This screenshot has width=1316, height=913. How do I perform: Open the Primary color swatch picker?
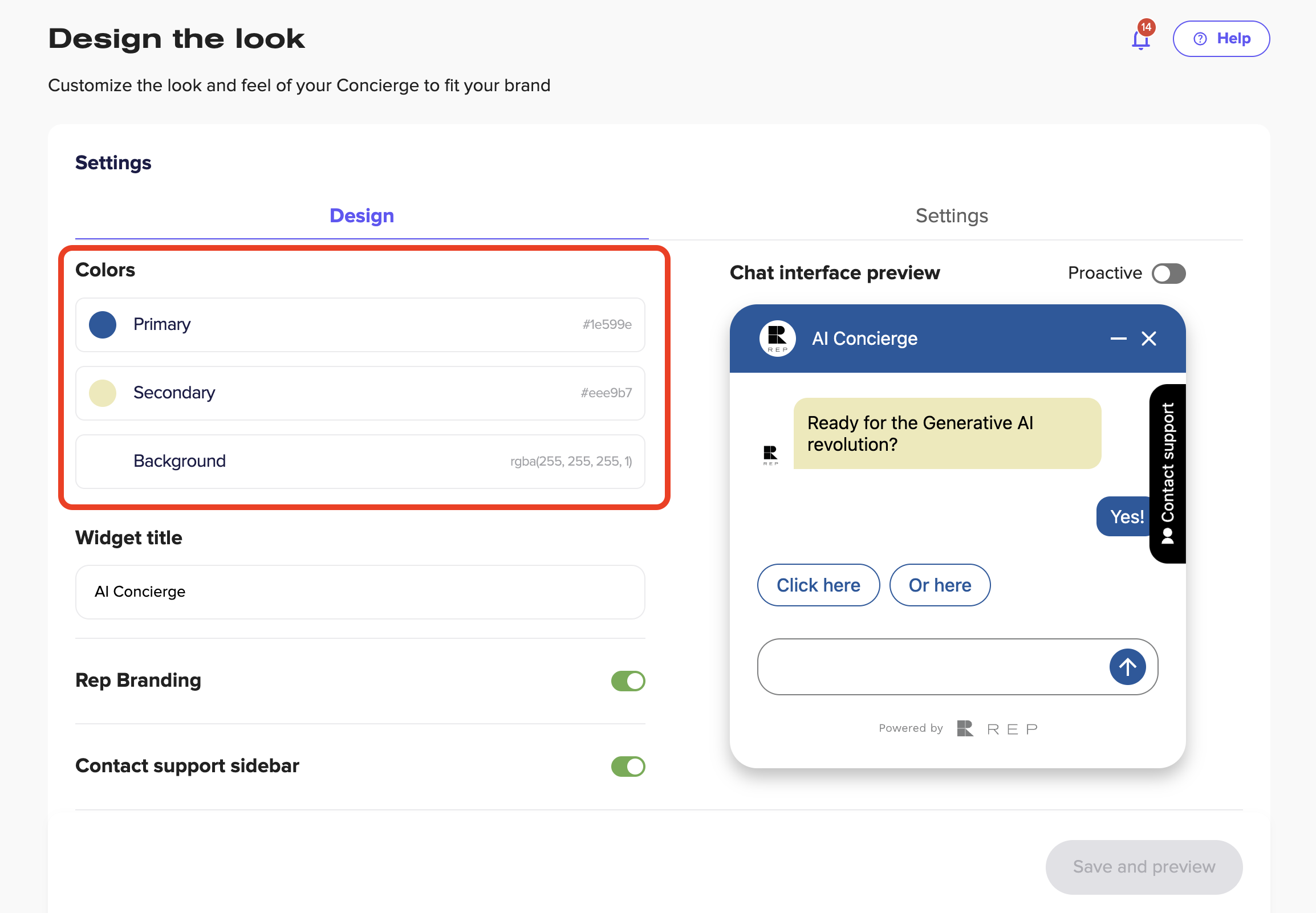click(103, 324)
